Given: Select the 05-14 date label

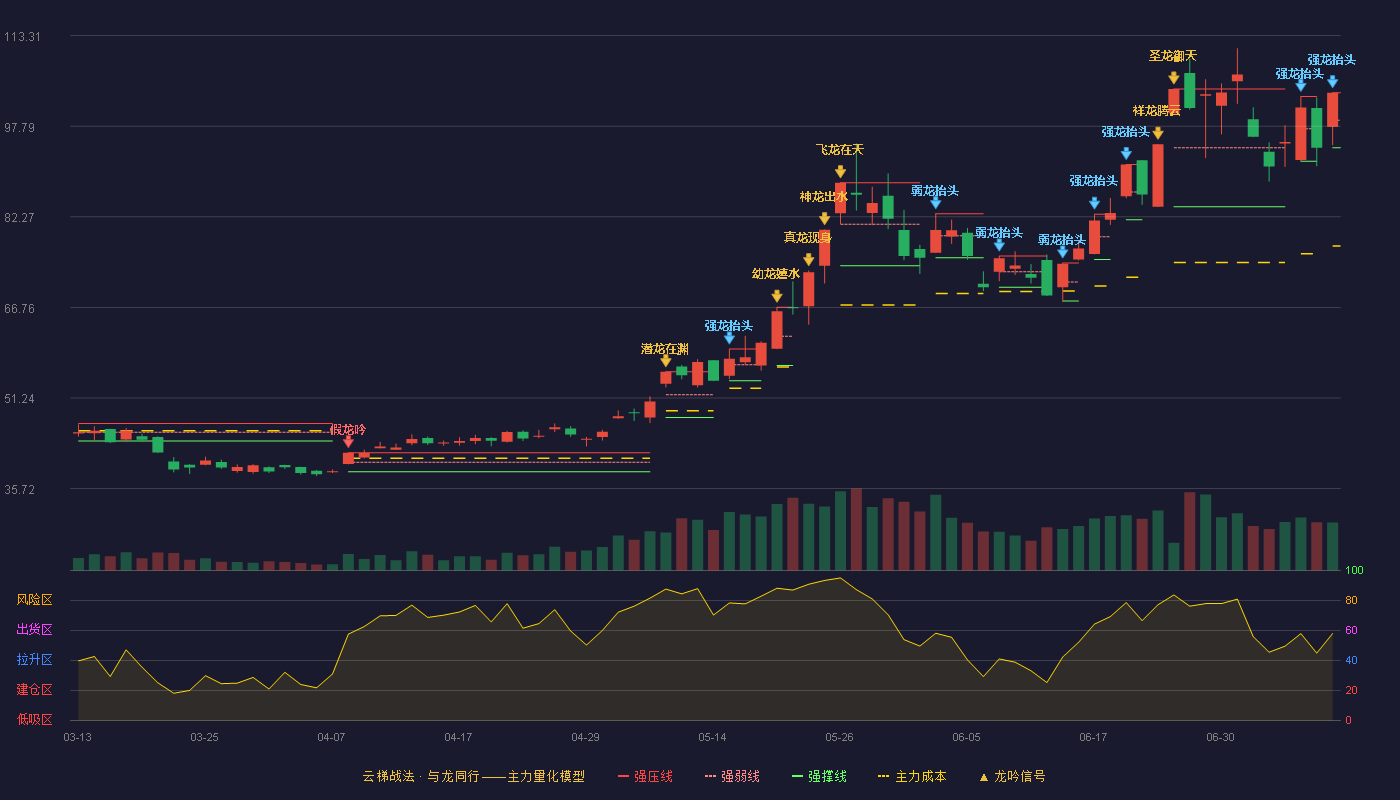Looking at the screenshot, I should [713, 737].
